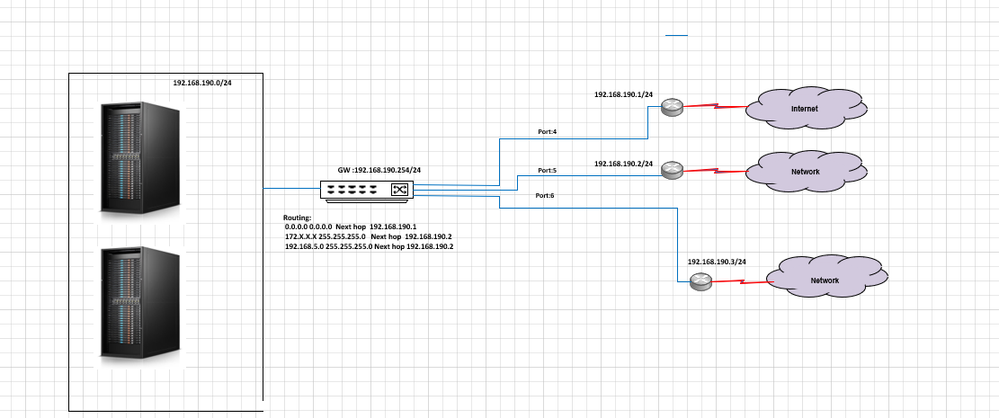Select the upper server rack image

tap(140, 157)
